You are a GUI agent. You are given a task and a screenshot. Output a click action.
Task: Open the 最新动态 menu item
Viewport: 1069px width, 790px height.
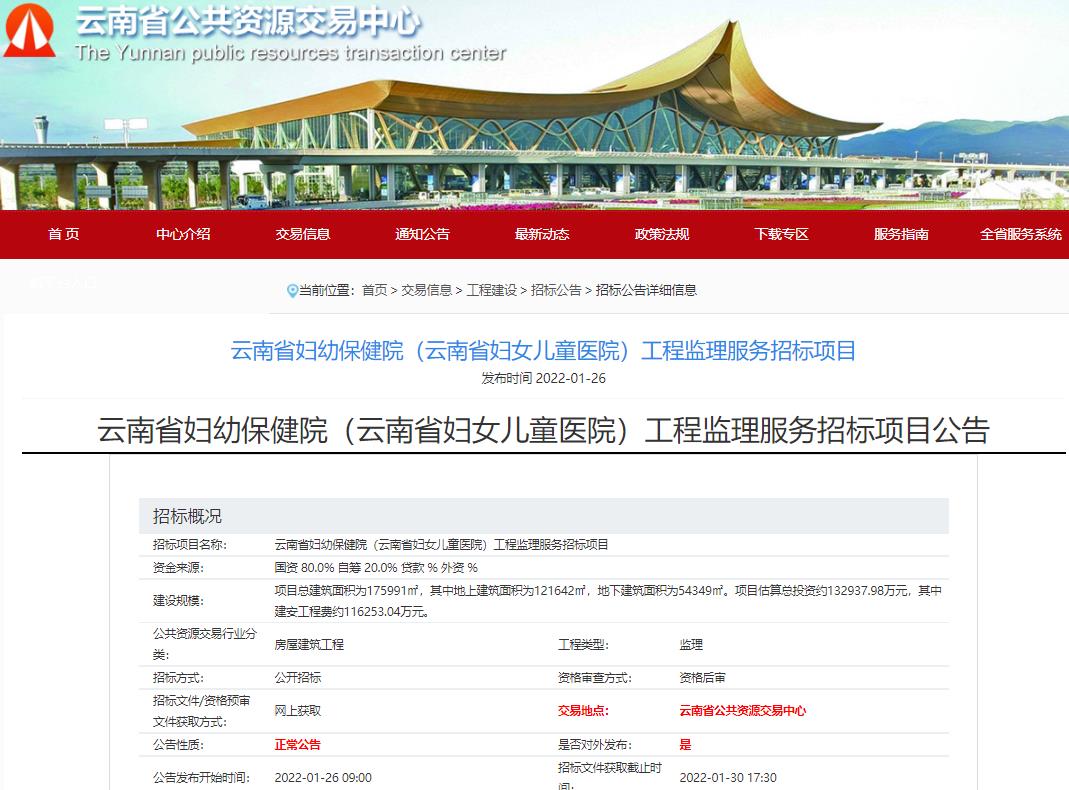pyautogui.click(x=542, y=234)
